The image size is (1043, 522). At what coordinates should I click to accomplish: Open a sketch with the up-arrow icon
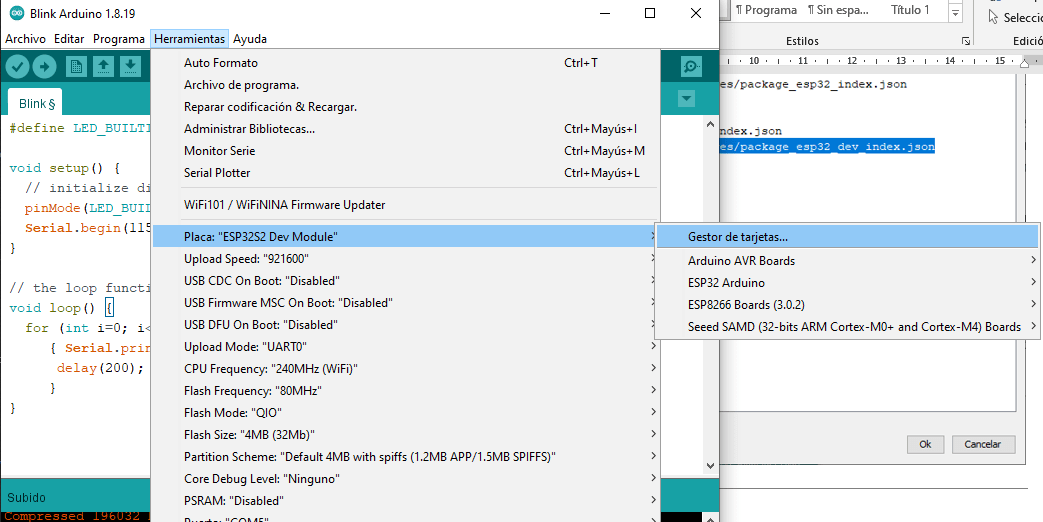click(104, 66)
